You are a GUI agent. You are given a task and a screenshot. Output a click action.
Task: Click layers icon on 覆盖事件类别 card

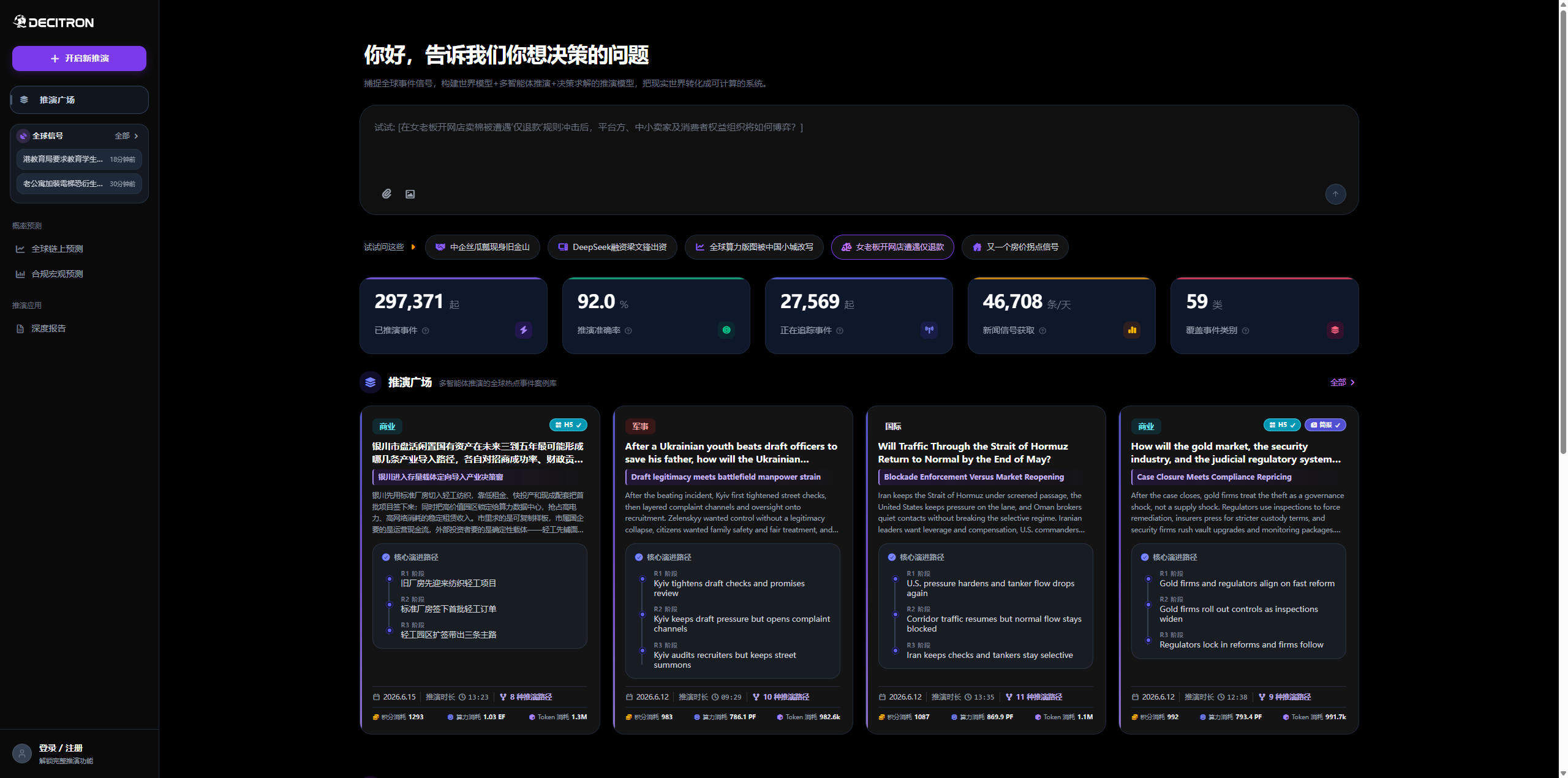(x=1335, y=330)
